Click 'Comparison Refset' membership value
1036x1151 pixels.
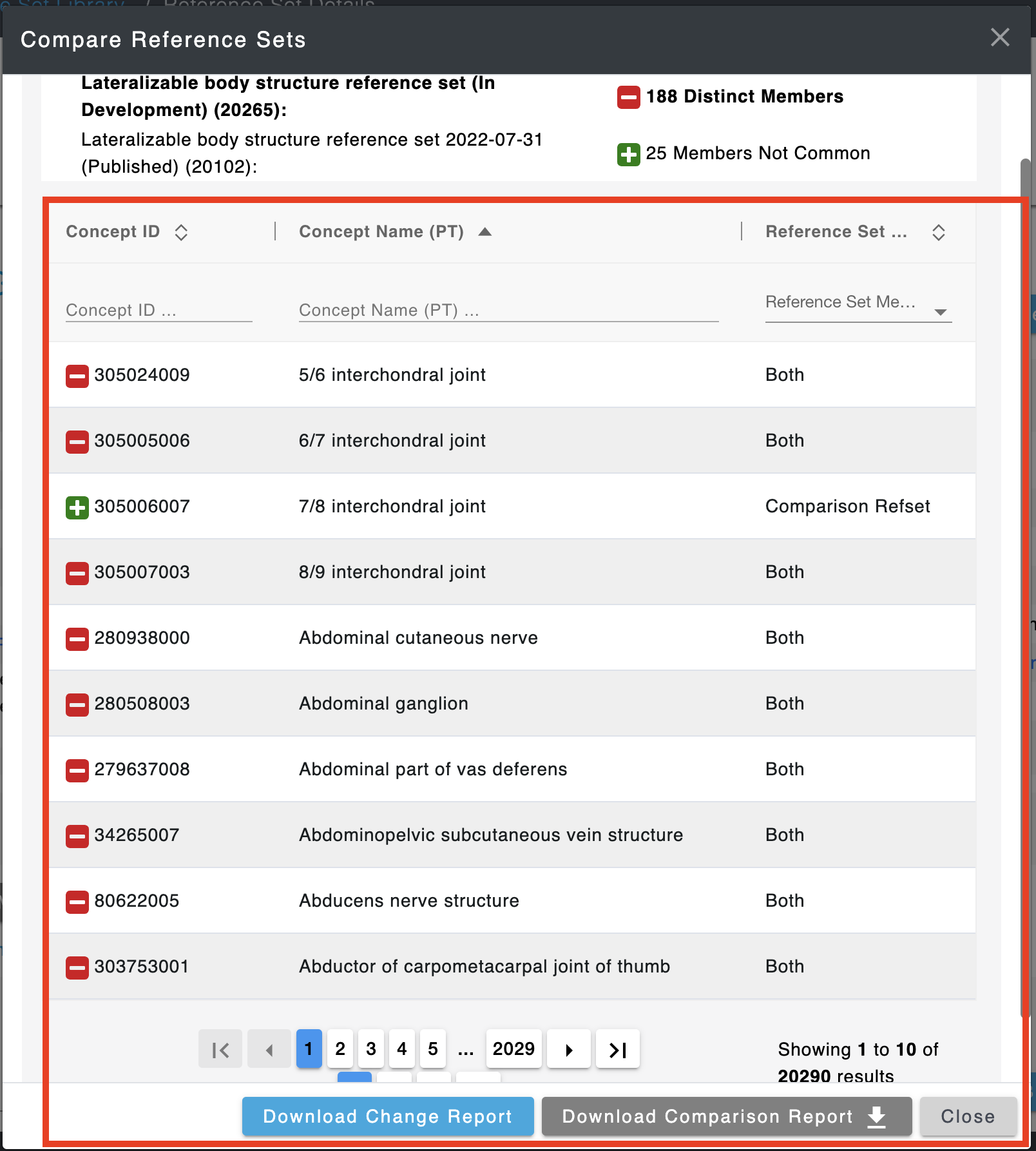point(848,507)
